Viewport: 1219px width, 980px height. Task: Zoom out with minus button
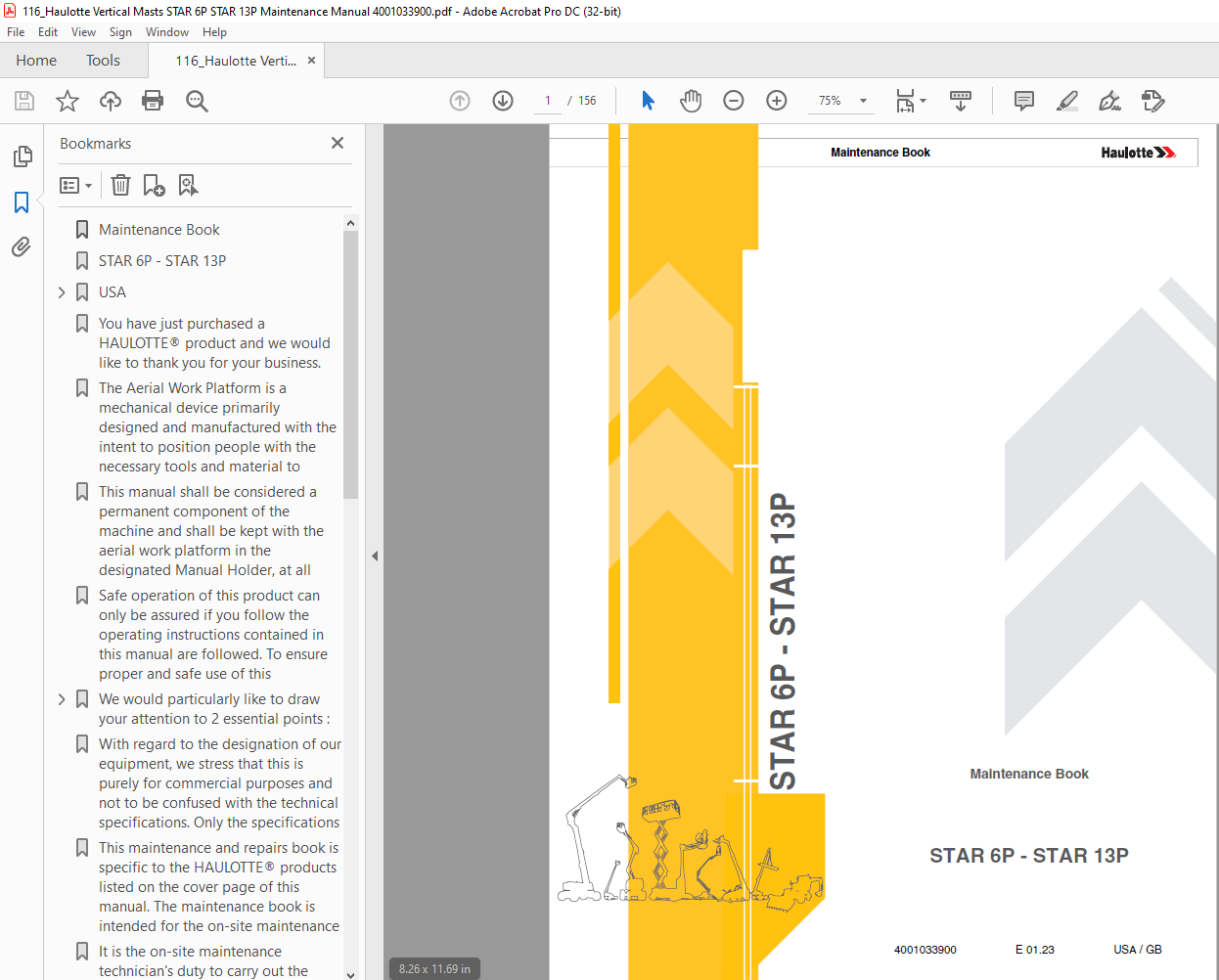pos(734,101)
